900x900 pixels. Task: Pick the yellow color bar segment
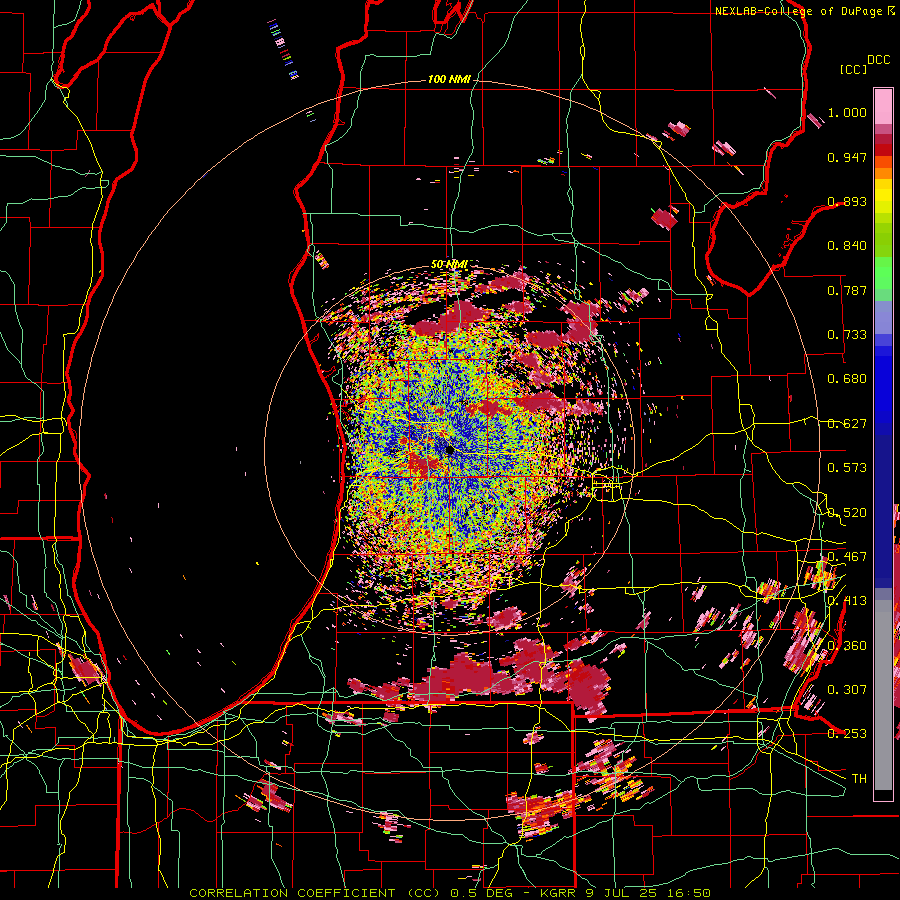pyautogui.click(x=883, y=196)
